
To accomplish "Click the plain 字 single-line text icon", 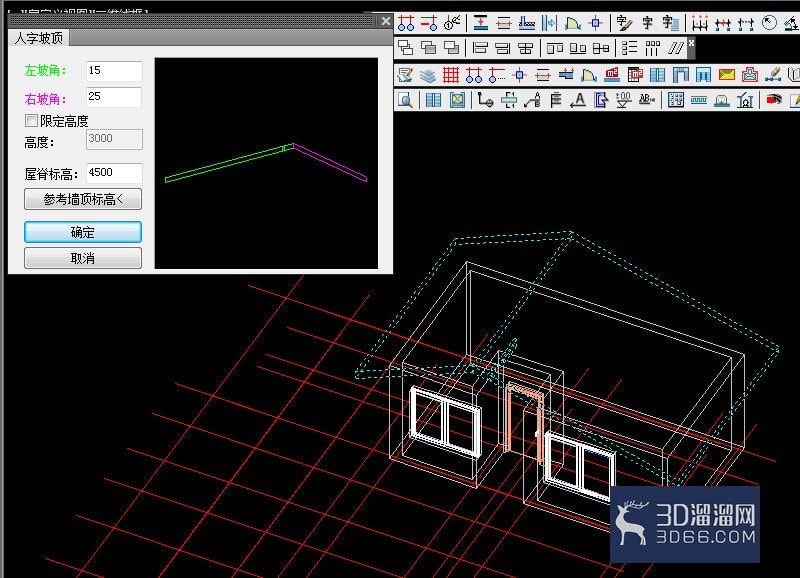I will click(x=647, y=23).
